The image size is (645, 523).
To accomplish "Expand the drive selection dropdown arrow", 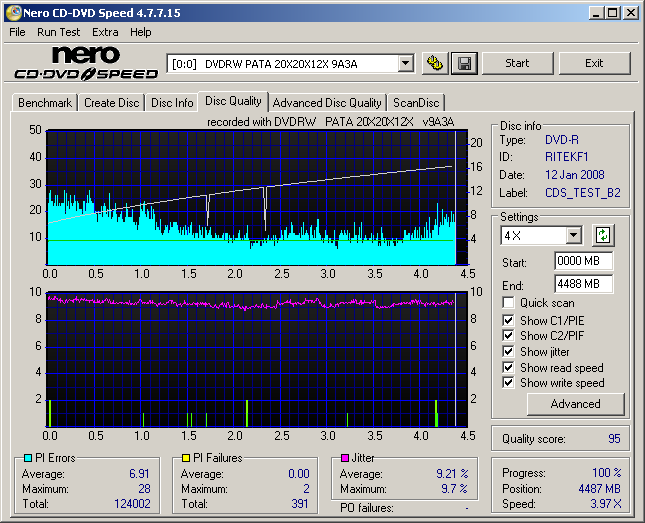I will pos(406,64).
